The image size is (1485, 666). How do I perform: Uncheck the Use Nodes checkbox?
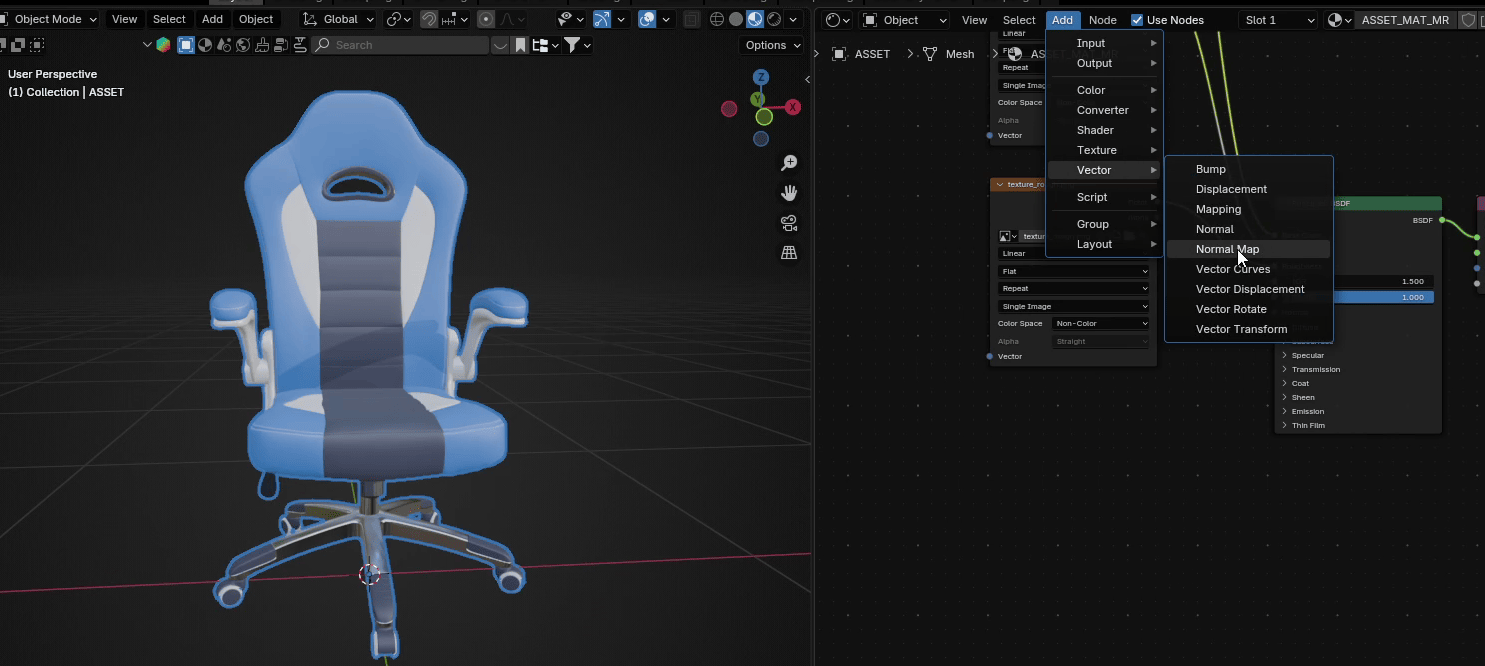pos(1137,20)
